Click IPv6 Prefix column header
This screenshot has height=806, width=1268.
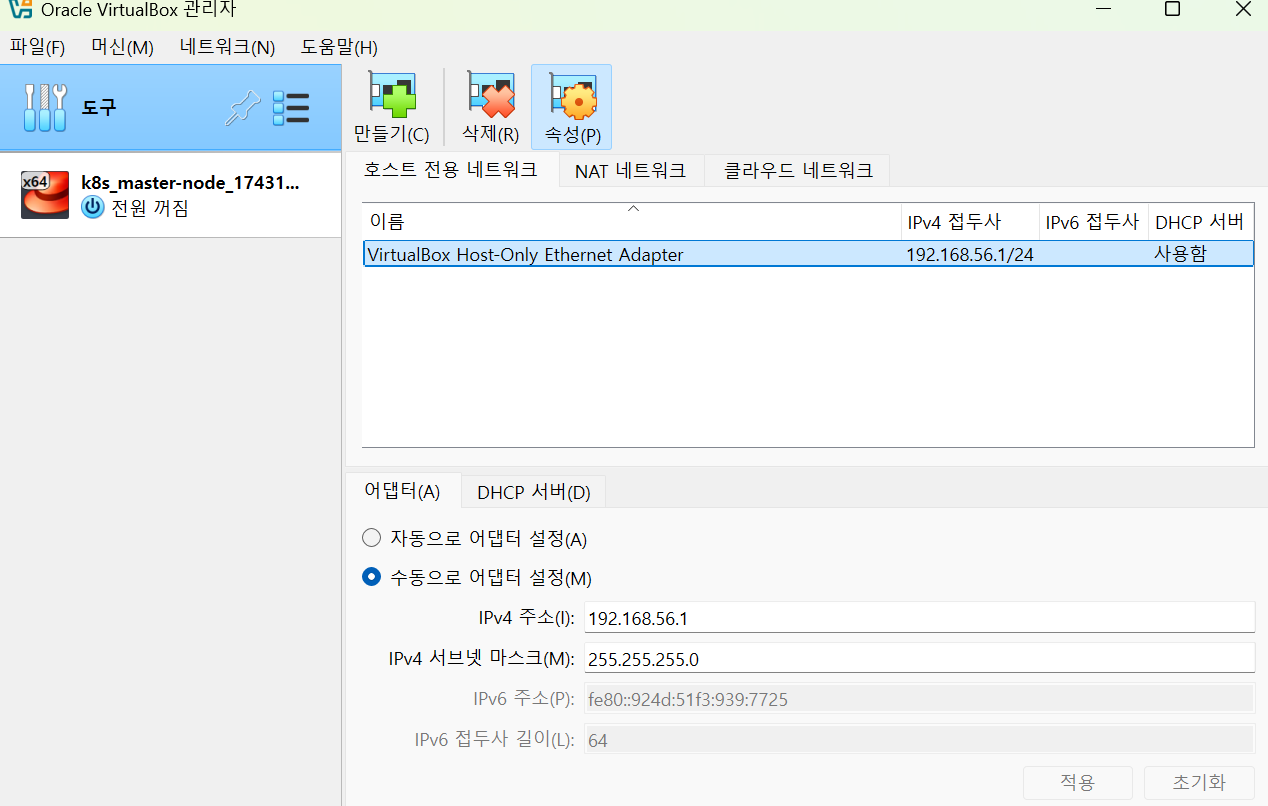(1093, 222)
